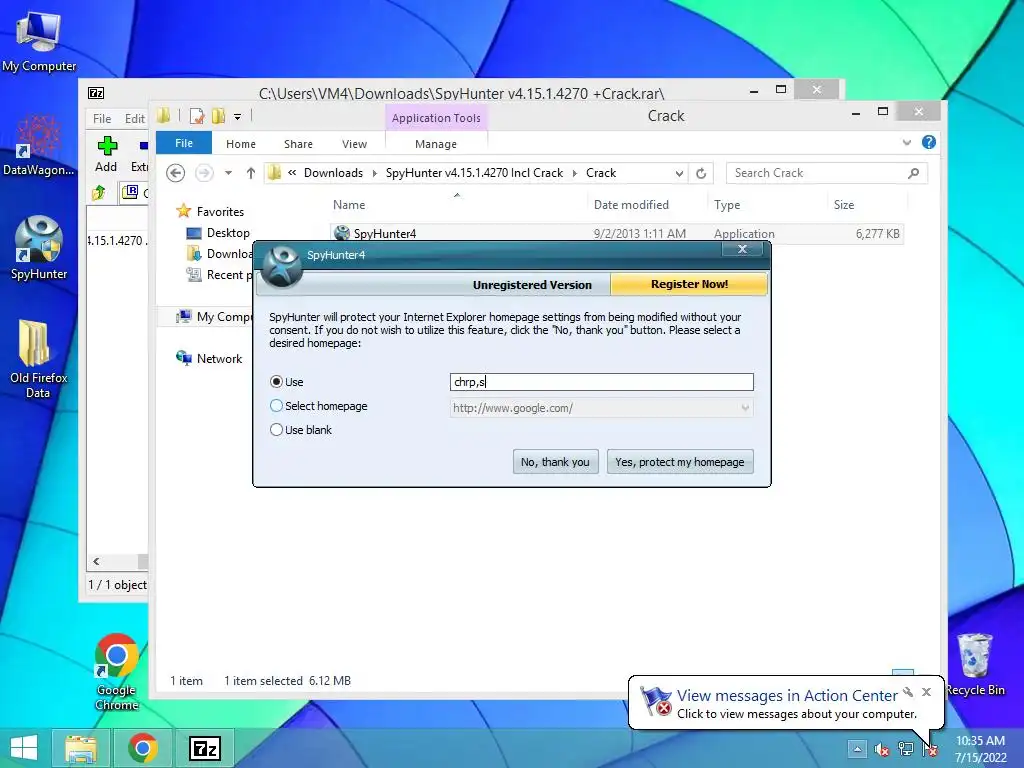This screenshot has height=768, width=1024.
Task: Switch to 7-Zip in the taskbar
Action: [204, 748]
